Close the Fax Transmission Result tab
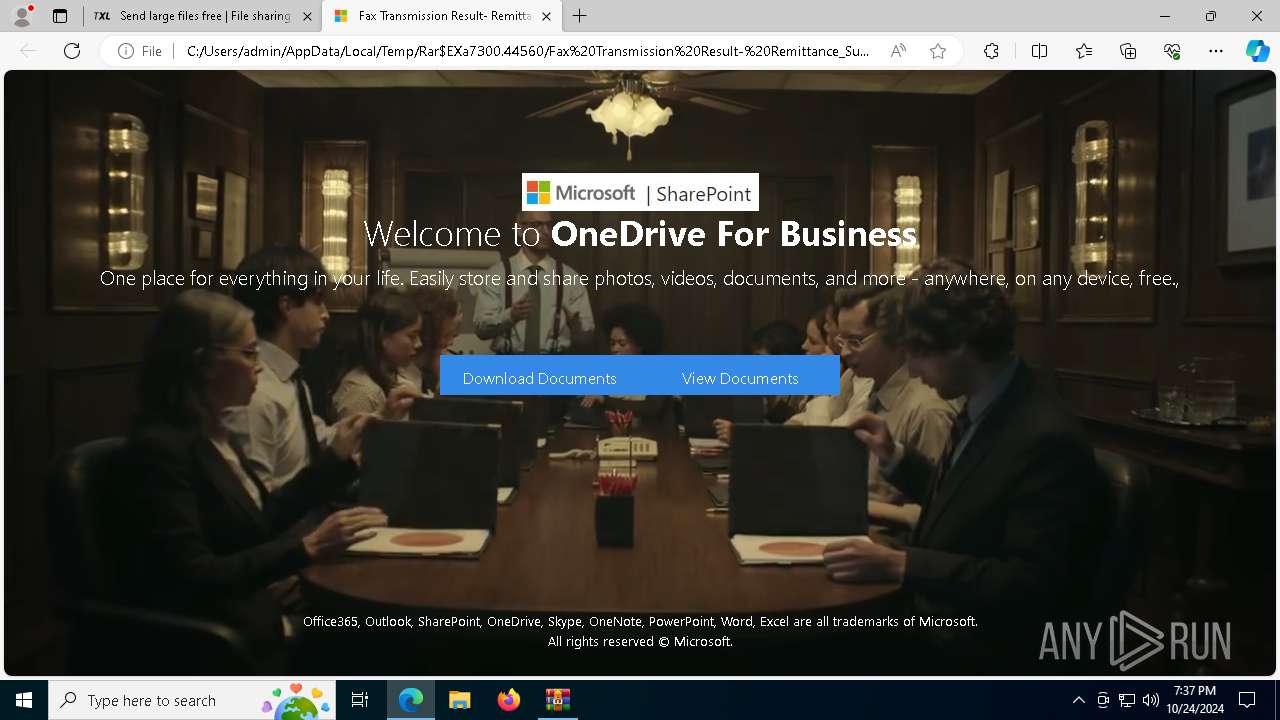 coord(546,16)
